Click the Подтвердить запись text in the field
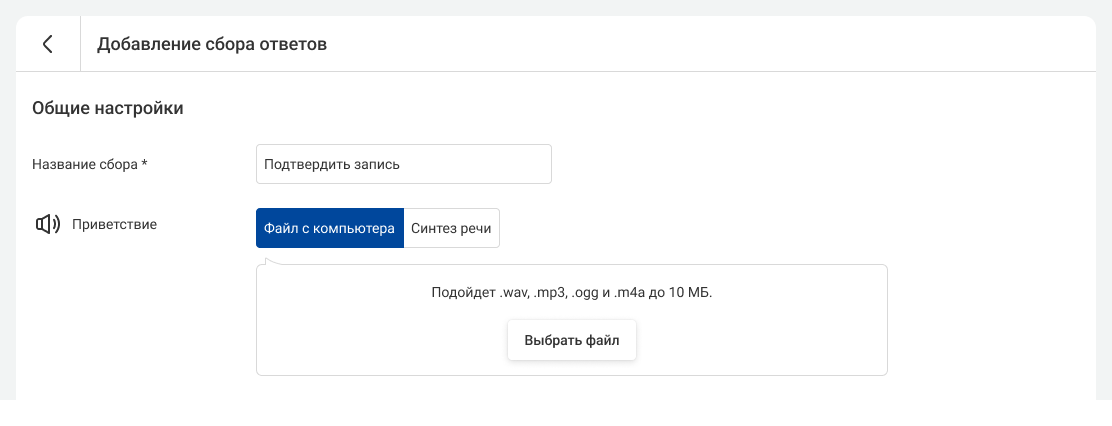 (x=332, y=164)
